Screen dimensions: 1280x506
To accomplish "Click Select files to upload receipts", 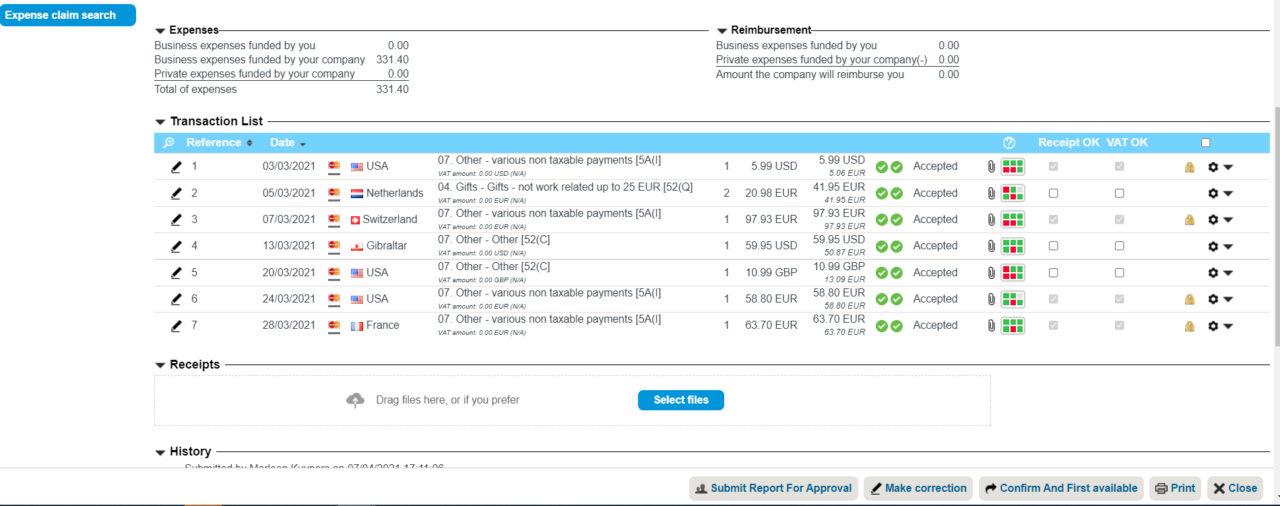I will [x=681, y=400].
